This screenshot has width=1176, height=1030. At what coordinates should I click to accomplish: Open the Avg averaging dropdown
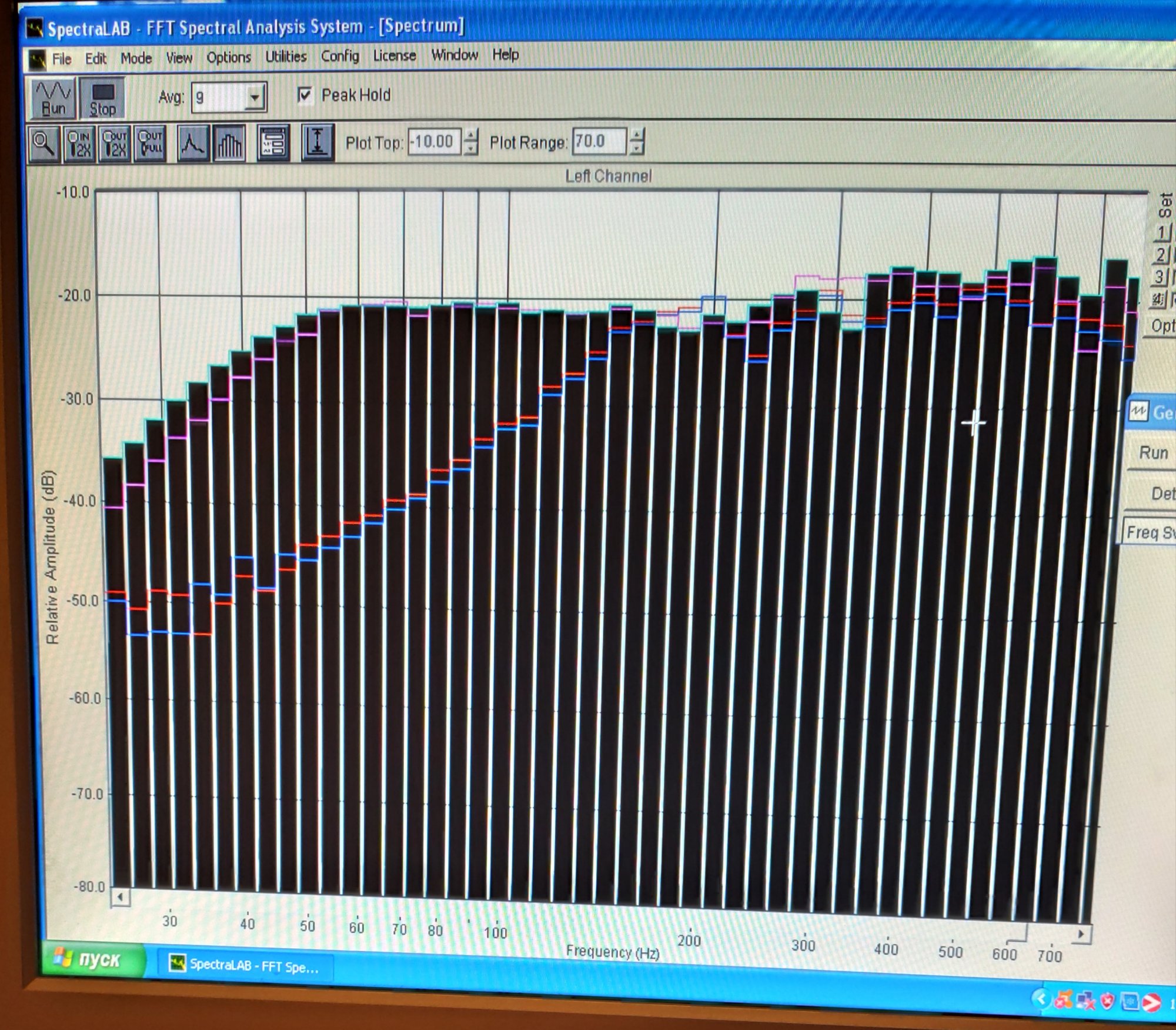(255, 97)
